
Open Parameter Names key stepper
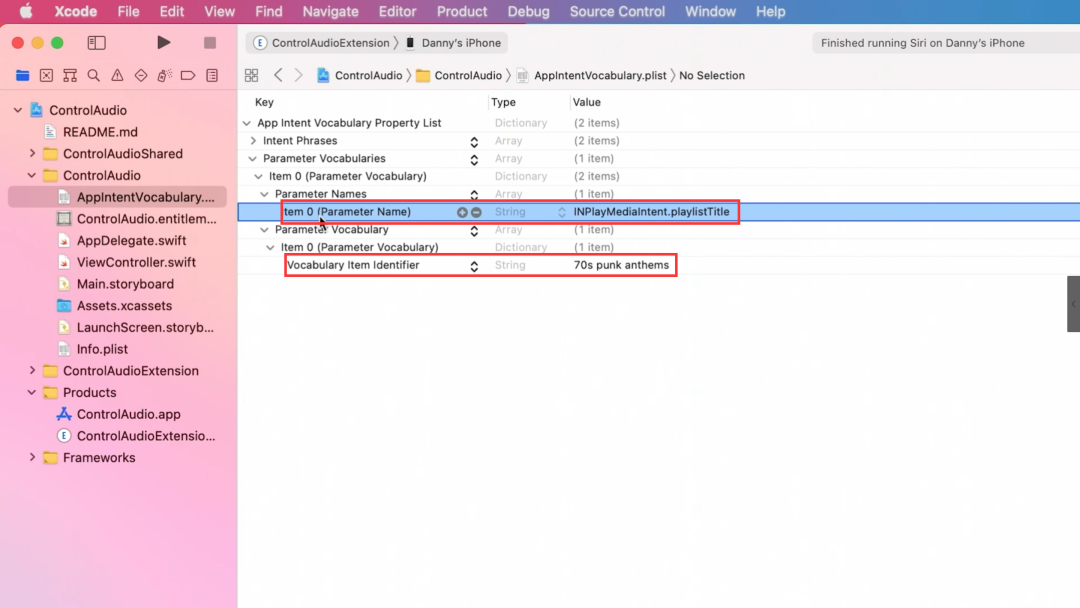click(x=474, y=195)
